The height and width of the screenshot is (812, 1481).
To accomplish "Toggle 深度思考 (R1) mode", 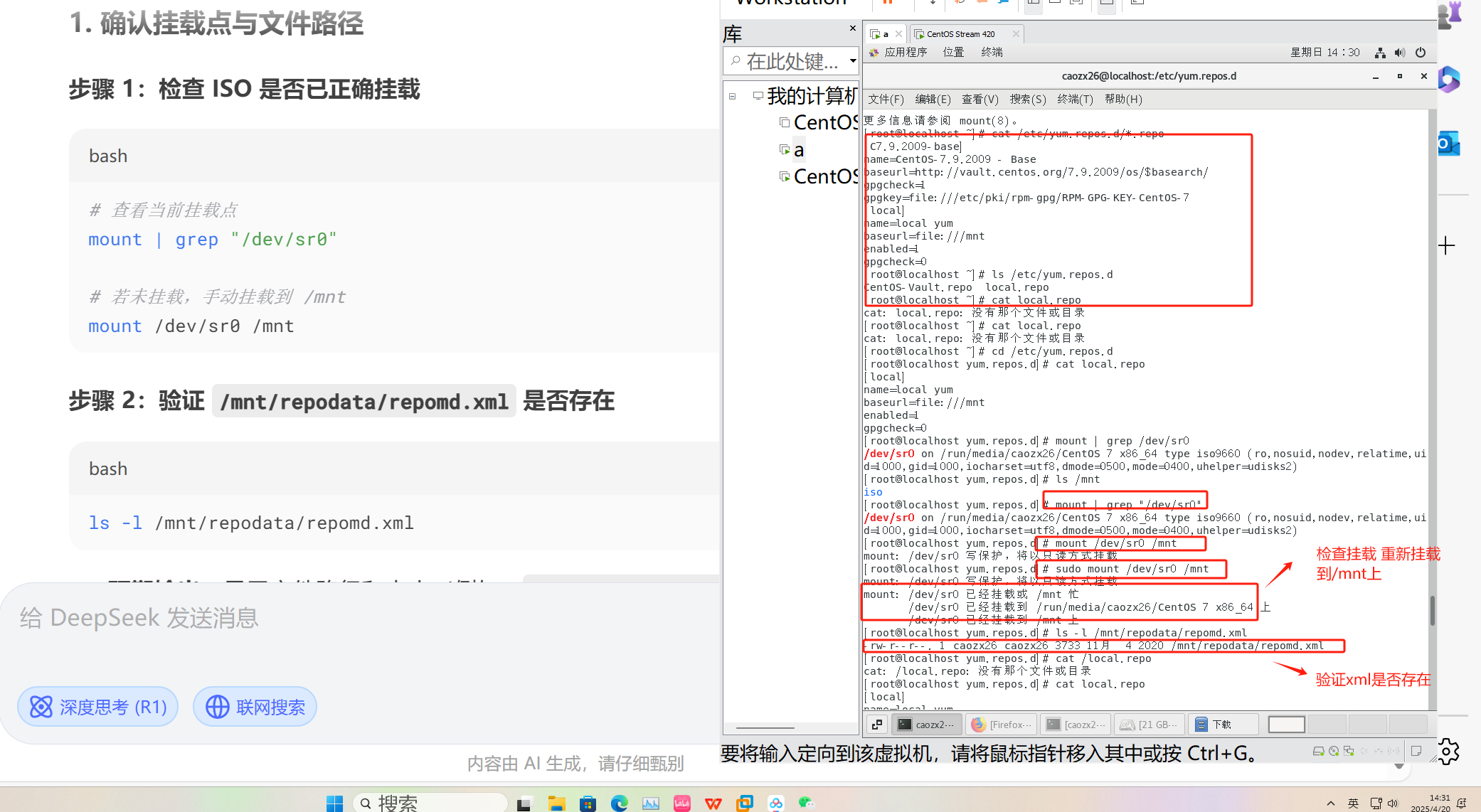I will click(x=97, y=707).
